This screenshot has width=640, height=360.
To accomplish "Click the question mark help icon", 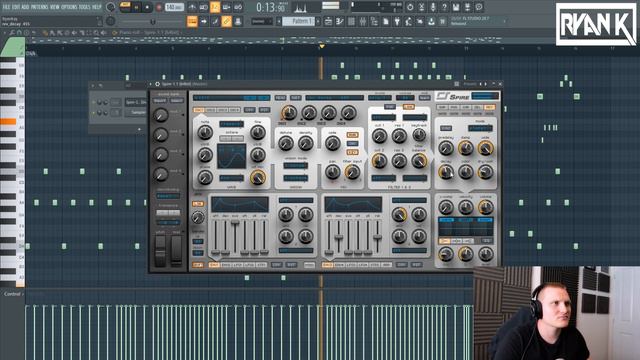I will [444, 7].
